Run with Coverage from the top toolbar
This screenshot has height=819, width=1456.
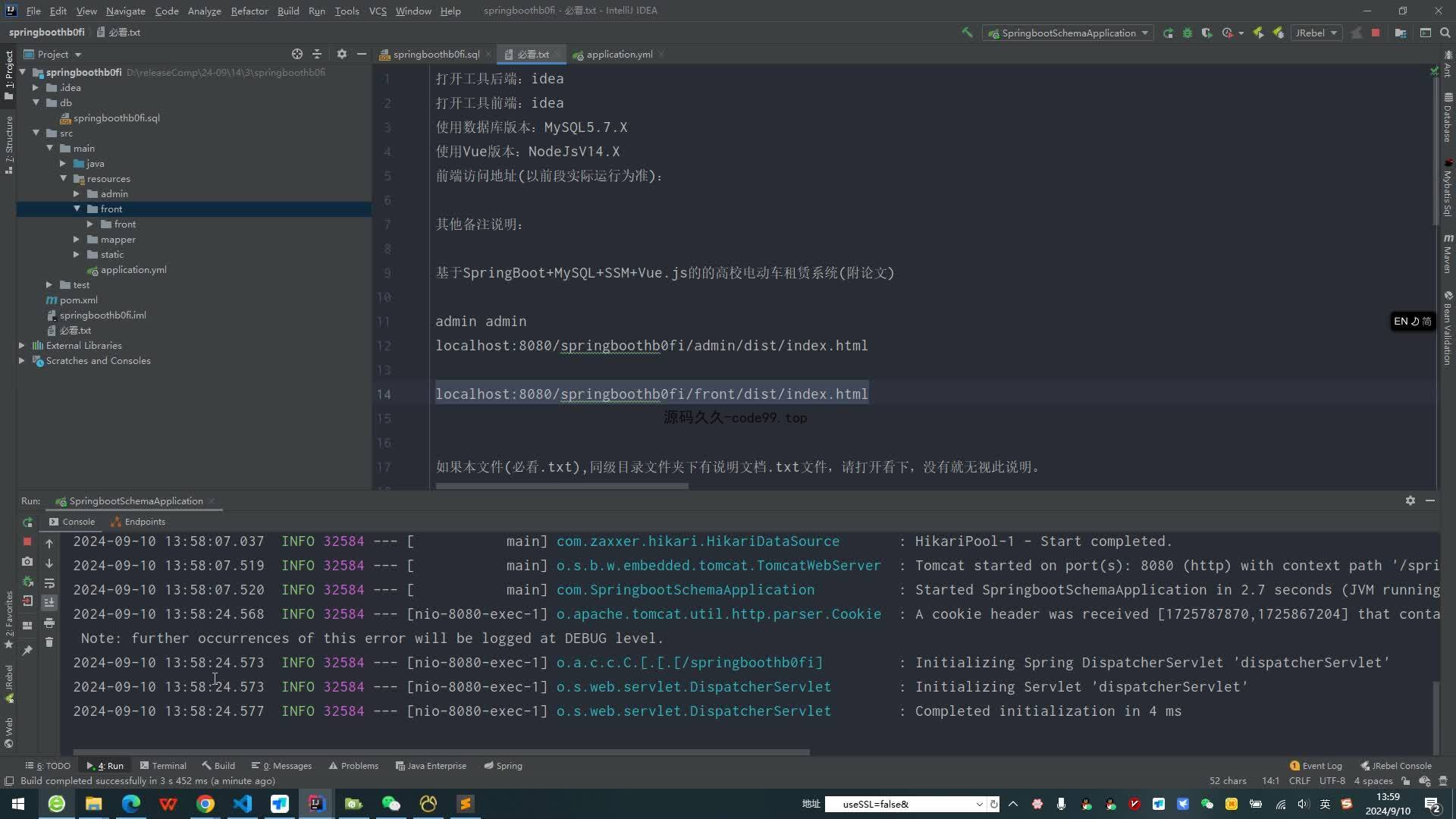1207,33
